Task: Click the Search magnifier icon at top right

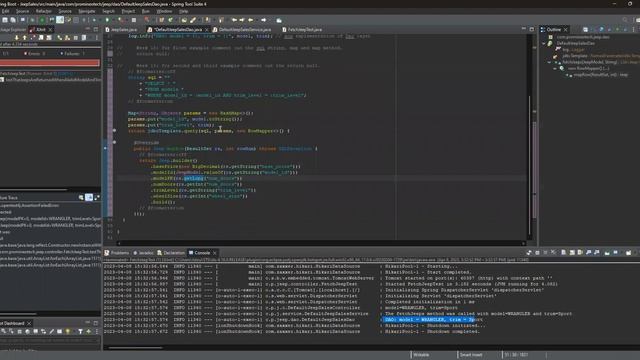Action: click(625, 20)
